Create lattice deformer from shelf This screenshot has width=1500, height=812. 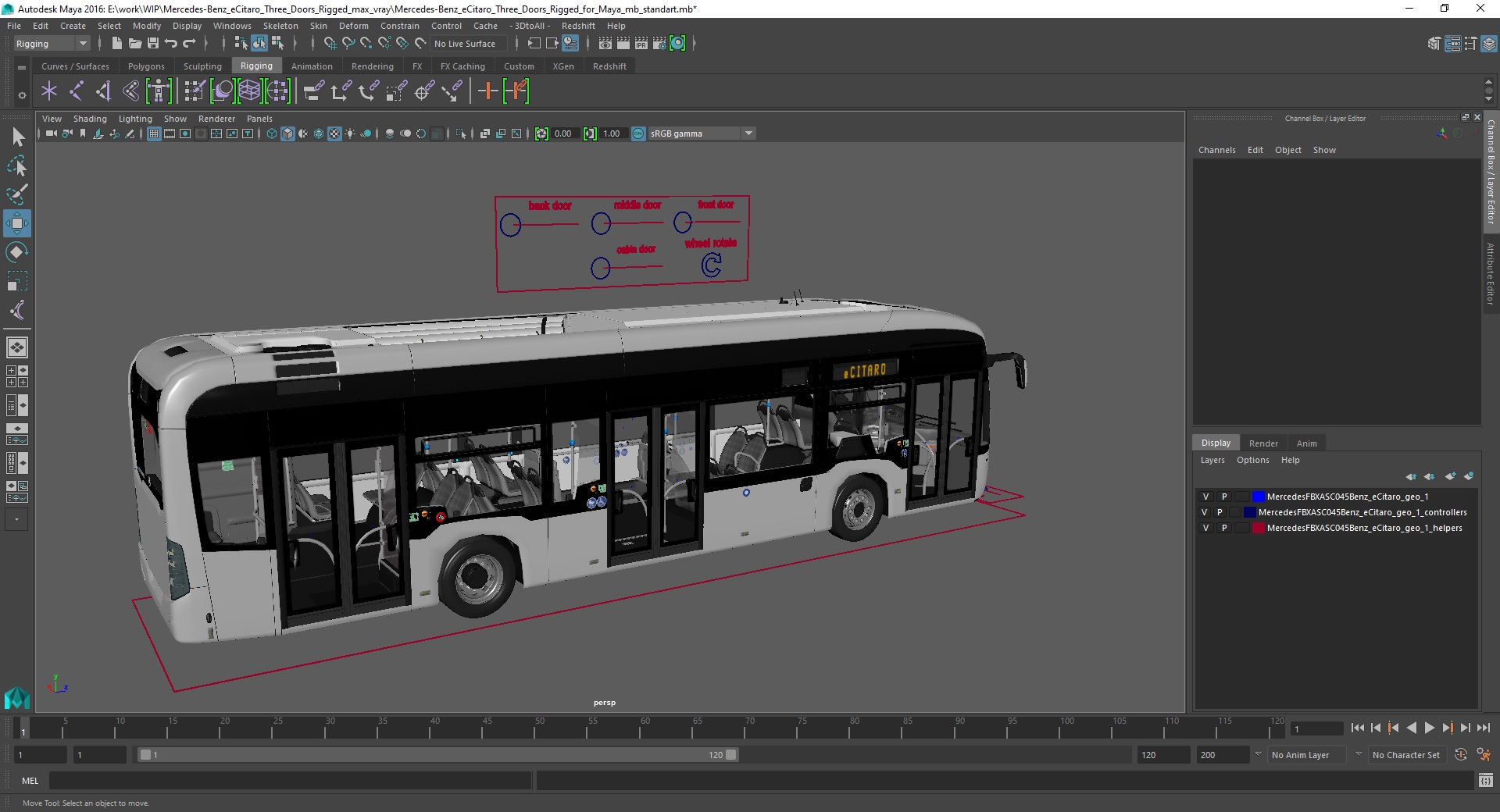pos(249,91)
